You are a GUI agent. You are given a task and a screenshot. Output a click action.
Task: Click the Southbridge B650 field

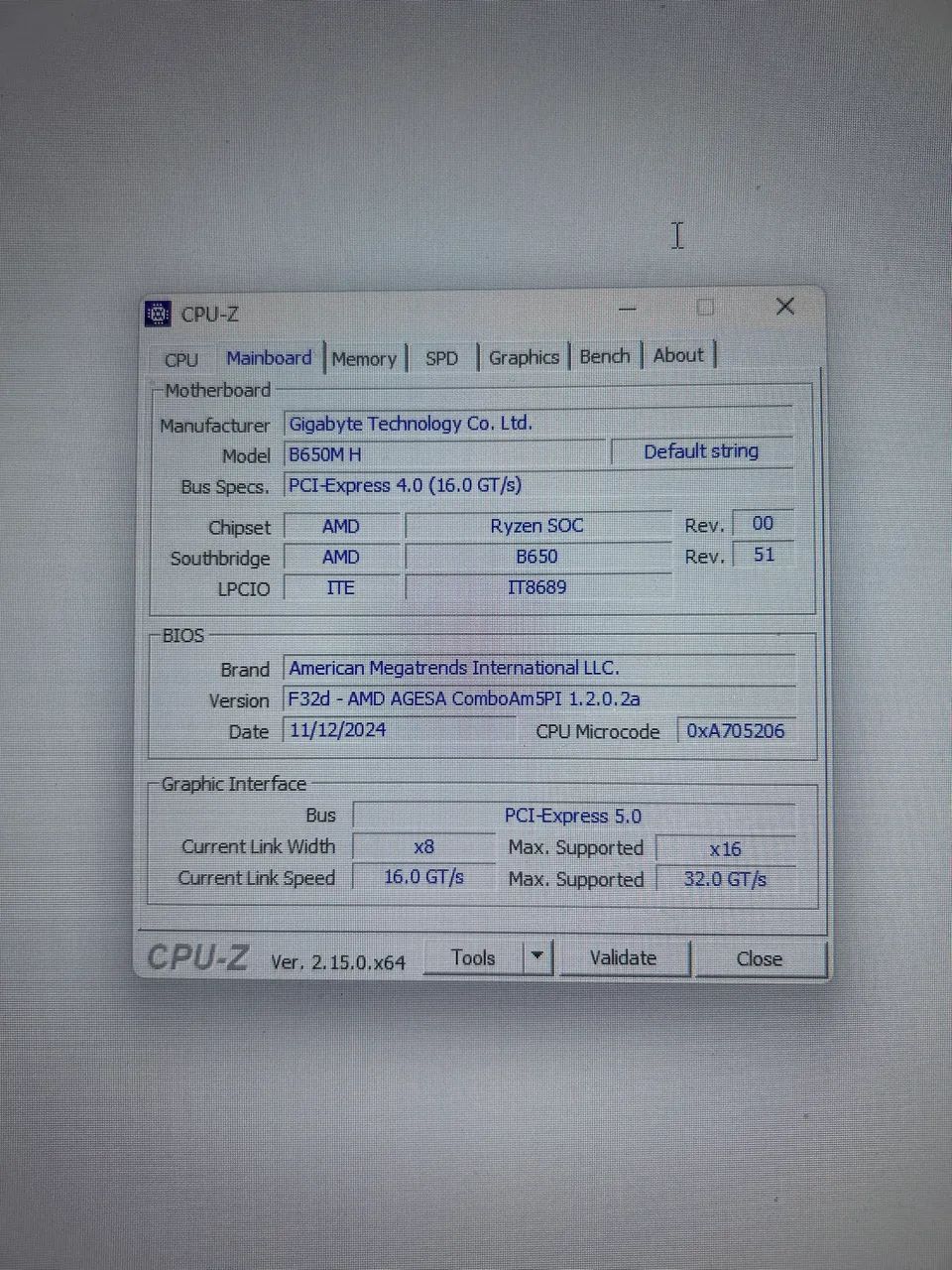(x=537, y=557)
